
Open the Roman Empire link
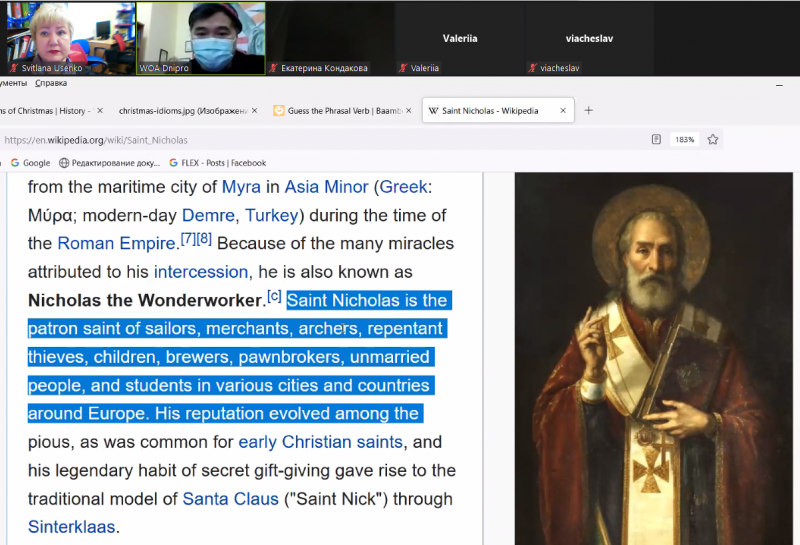point(116,243)
